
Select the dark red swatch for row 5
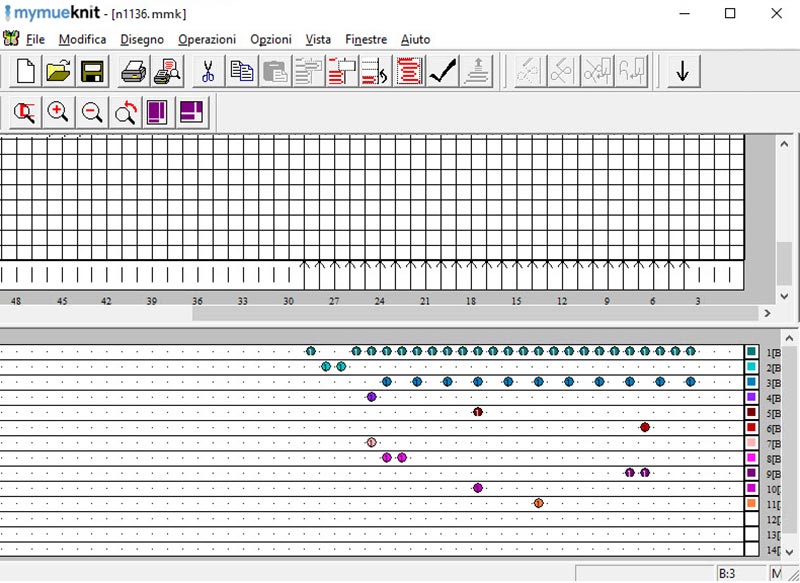751,412
